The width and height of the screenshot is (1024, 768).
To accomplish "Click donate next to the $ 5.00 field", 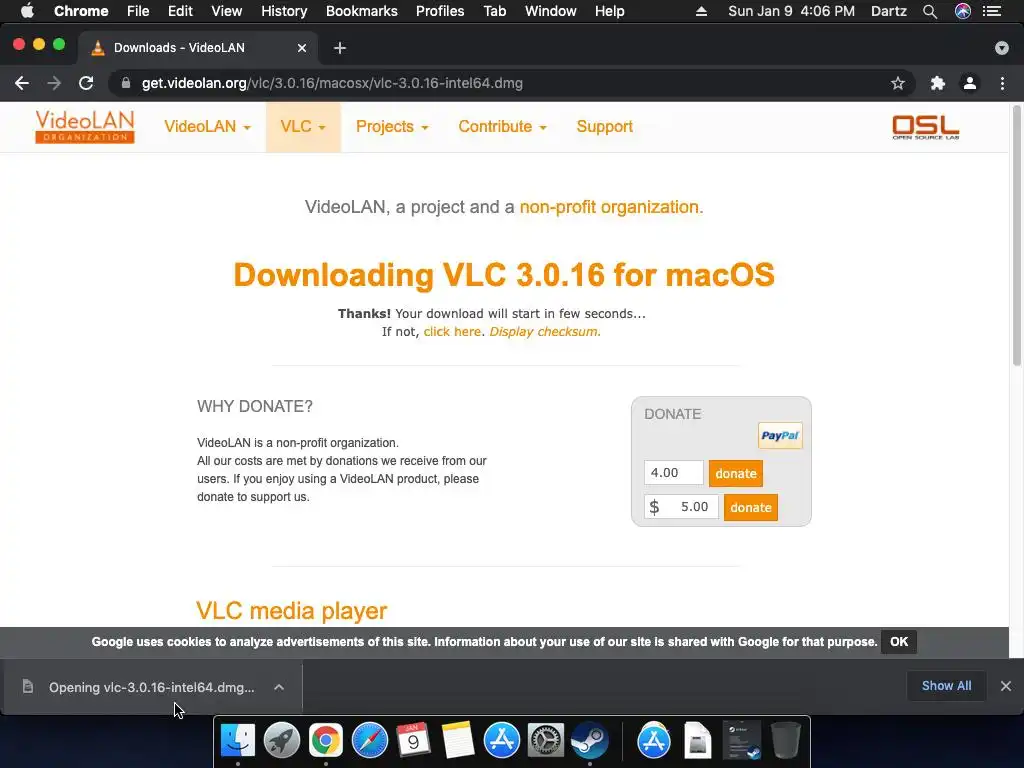I will point(751,507).
